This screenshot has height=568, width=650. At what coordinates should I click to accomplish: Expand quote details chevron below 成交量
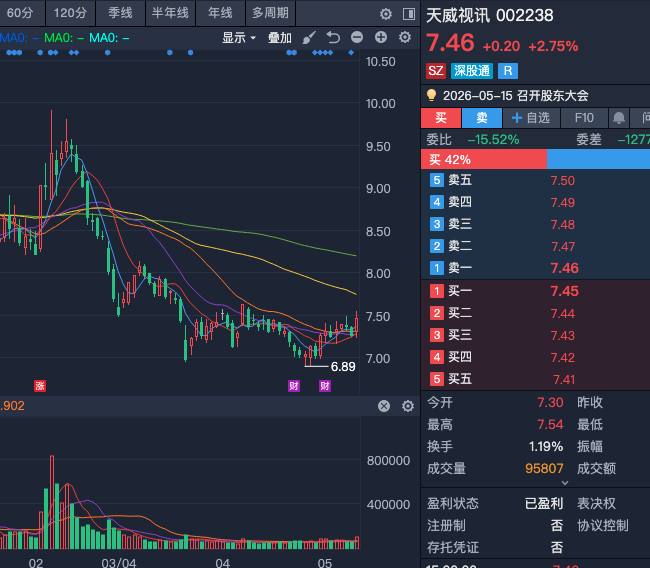565,483
